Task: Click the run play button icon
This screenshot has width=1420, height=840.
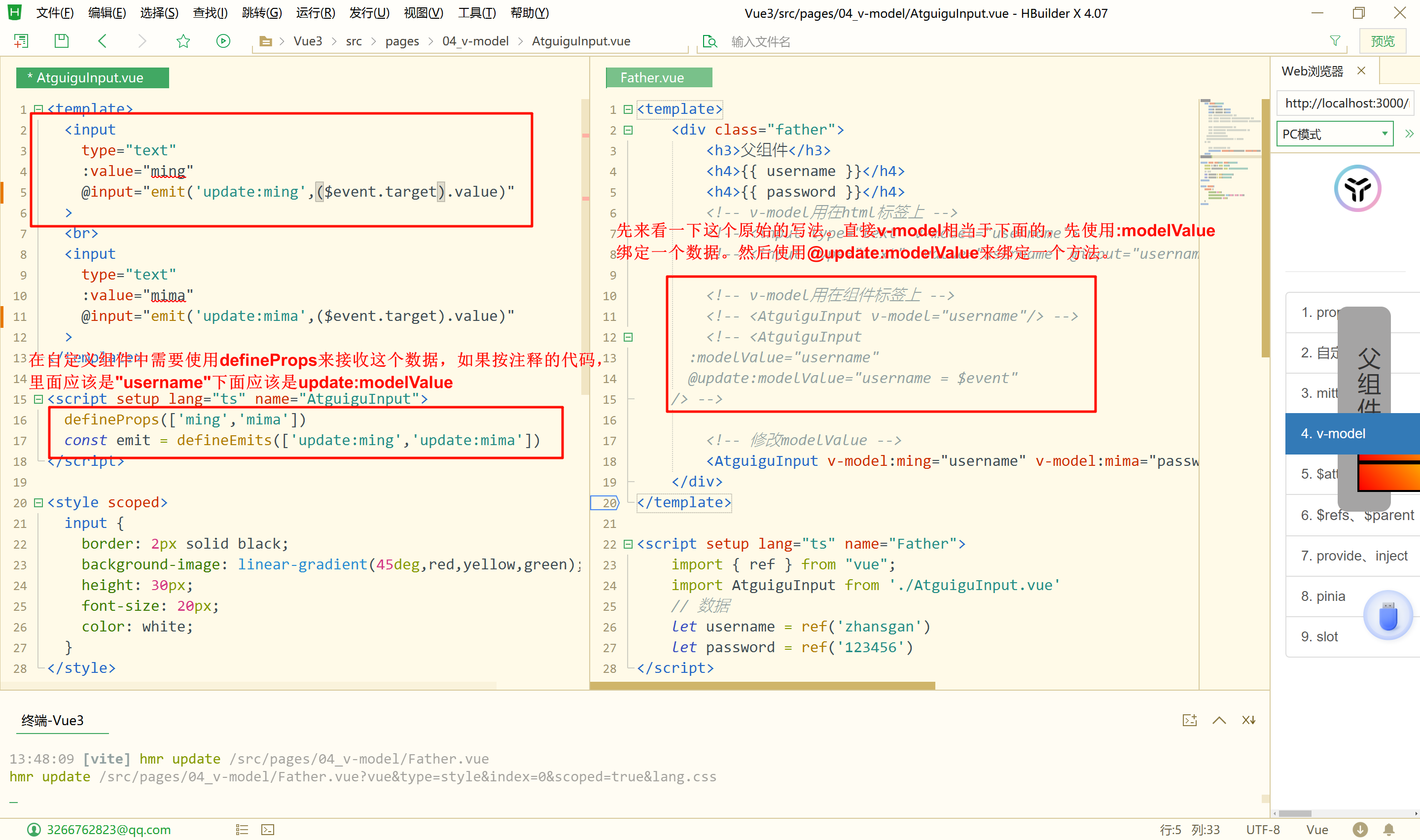Action: 223,41
